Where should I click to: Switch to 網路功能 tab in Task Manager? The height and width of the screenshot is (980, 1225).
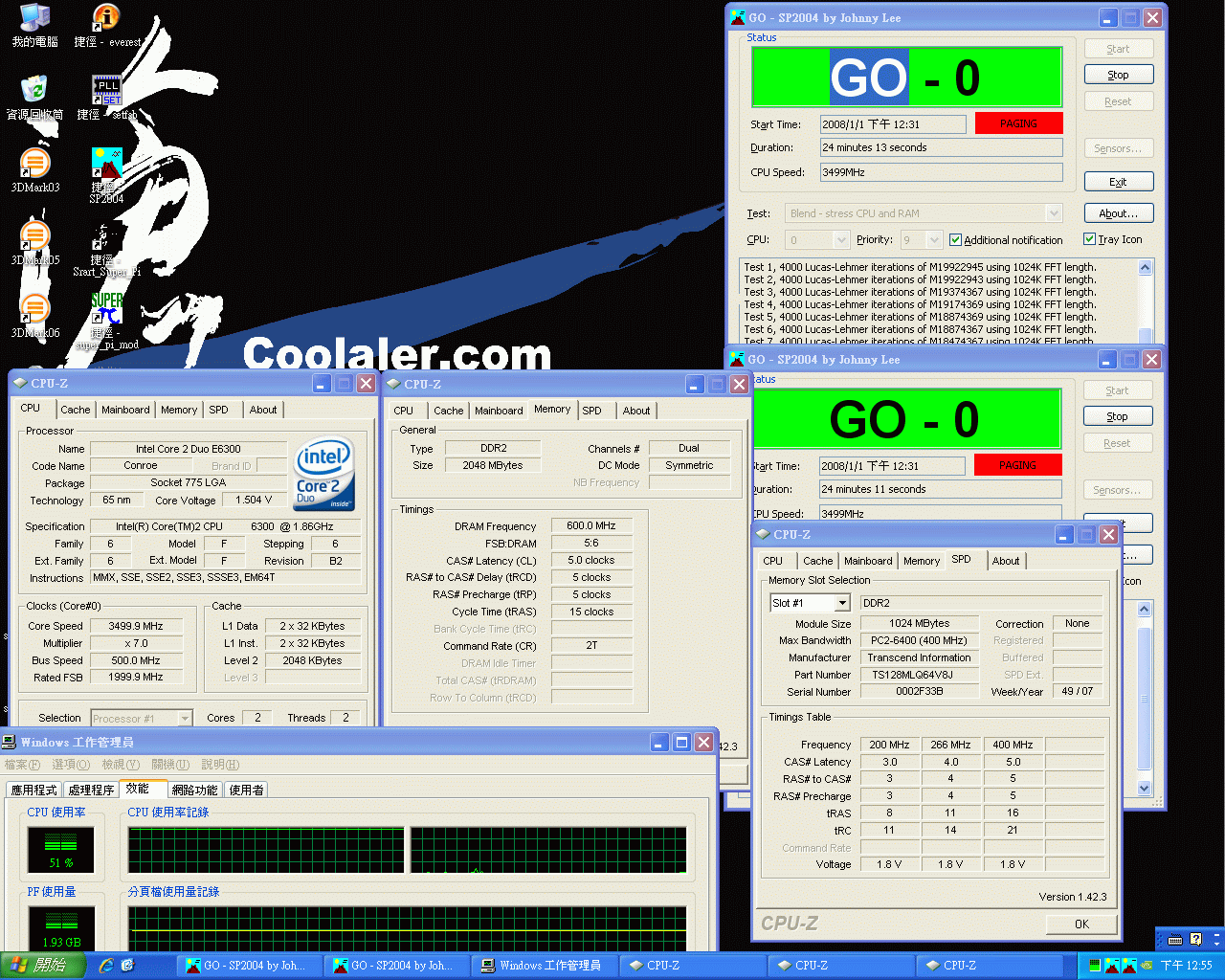click(195, 790)
